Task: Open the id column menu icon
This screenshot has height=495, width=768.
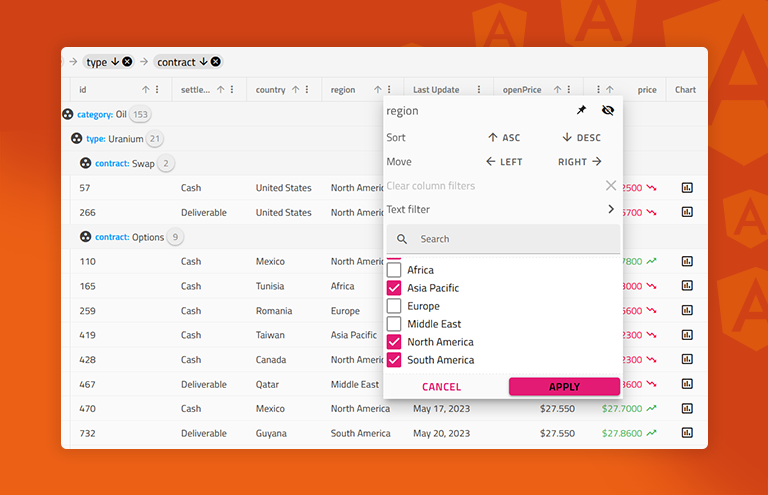Action: coord(158,90)
